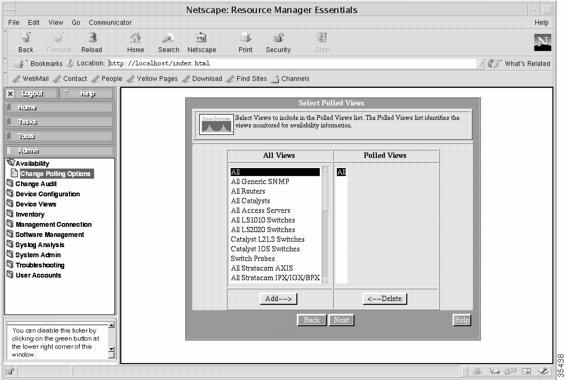Expand the Syslog Analysis folder
The width and height of the screenshot is (566, 380).
35,245
